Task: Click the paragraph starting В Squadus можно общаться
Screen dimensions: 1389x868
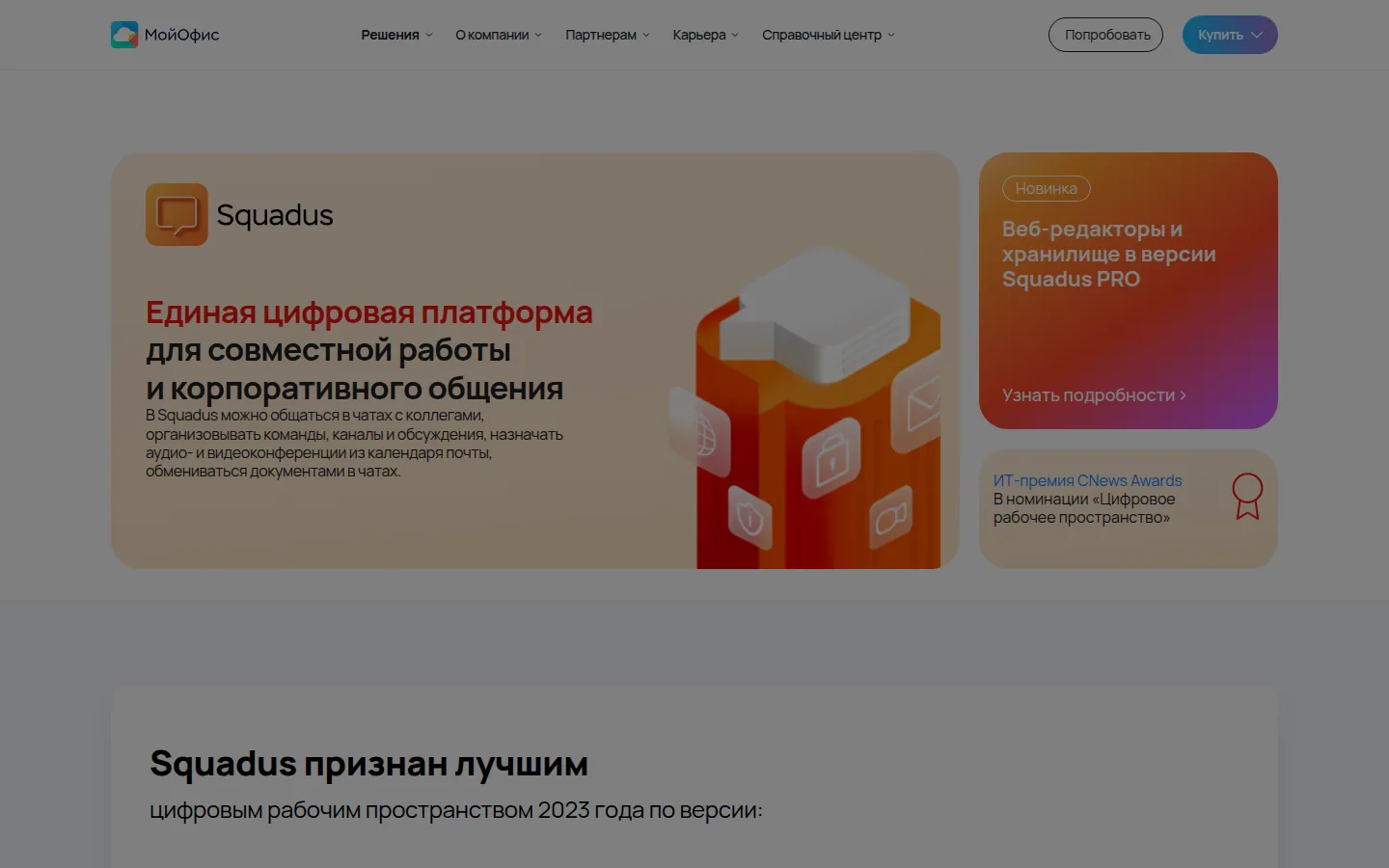Action: pos(354,444)
